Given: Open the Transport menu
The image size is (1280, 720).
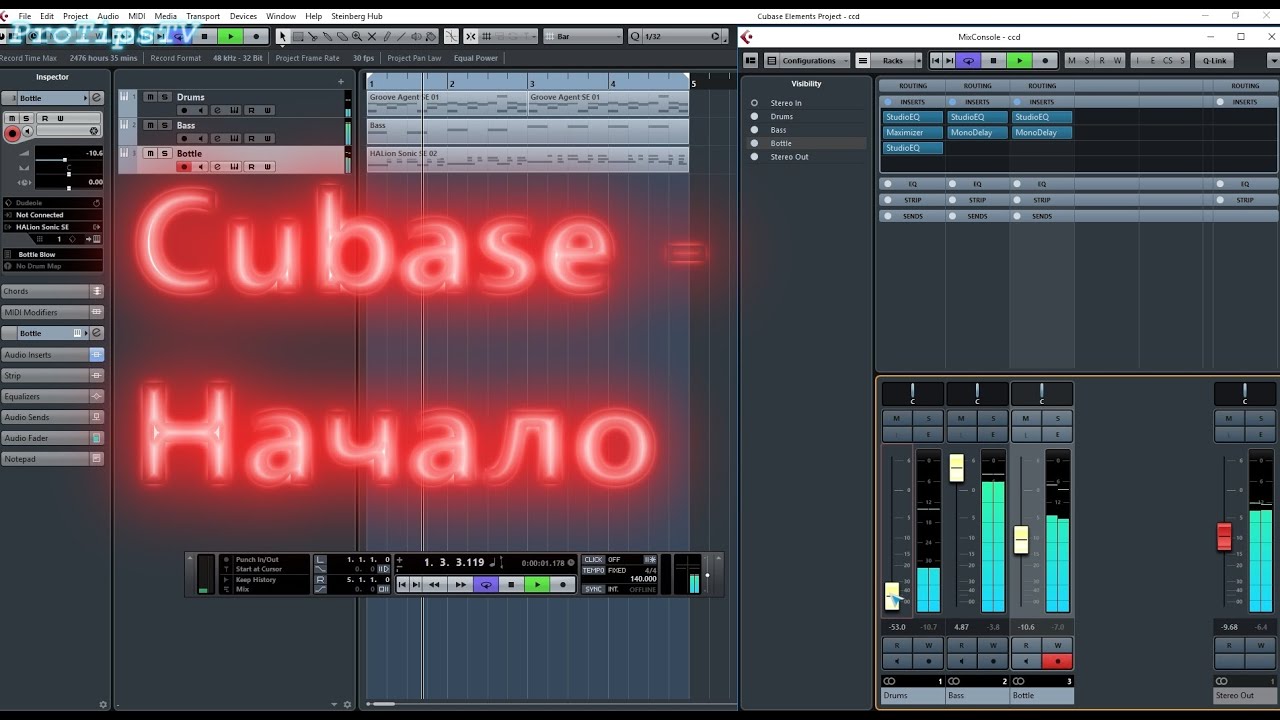Looking at the screenshot, I should 202,16.
